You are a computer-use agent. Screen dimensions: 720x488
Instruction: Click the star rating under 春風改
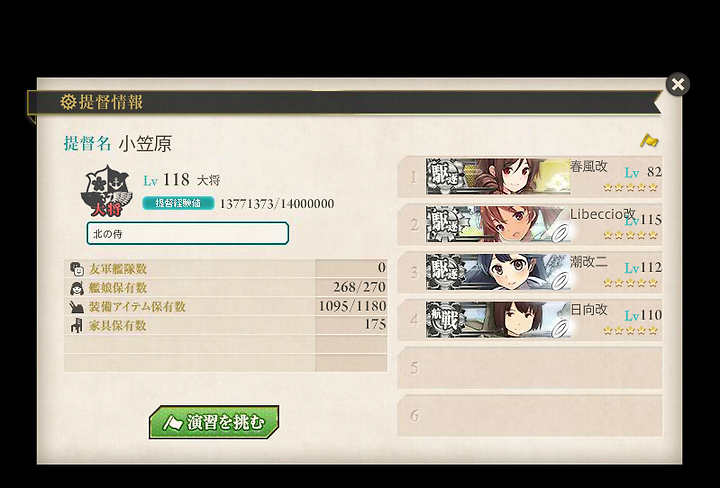[x=630, y=187]
